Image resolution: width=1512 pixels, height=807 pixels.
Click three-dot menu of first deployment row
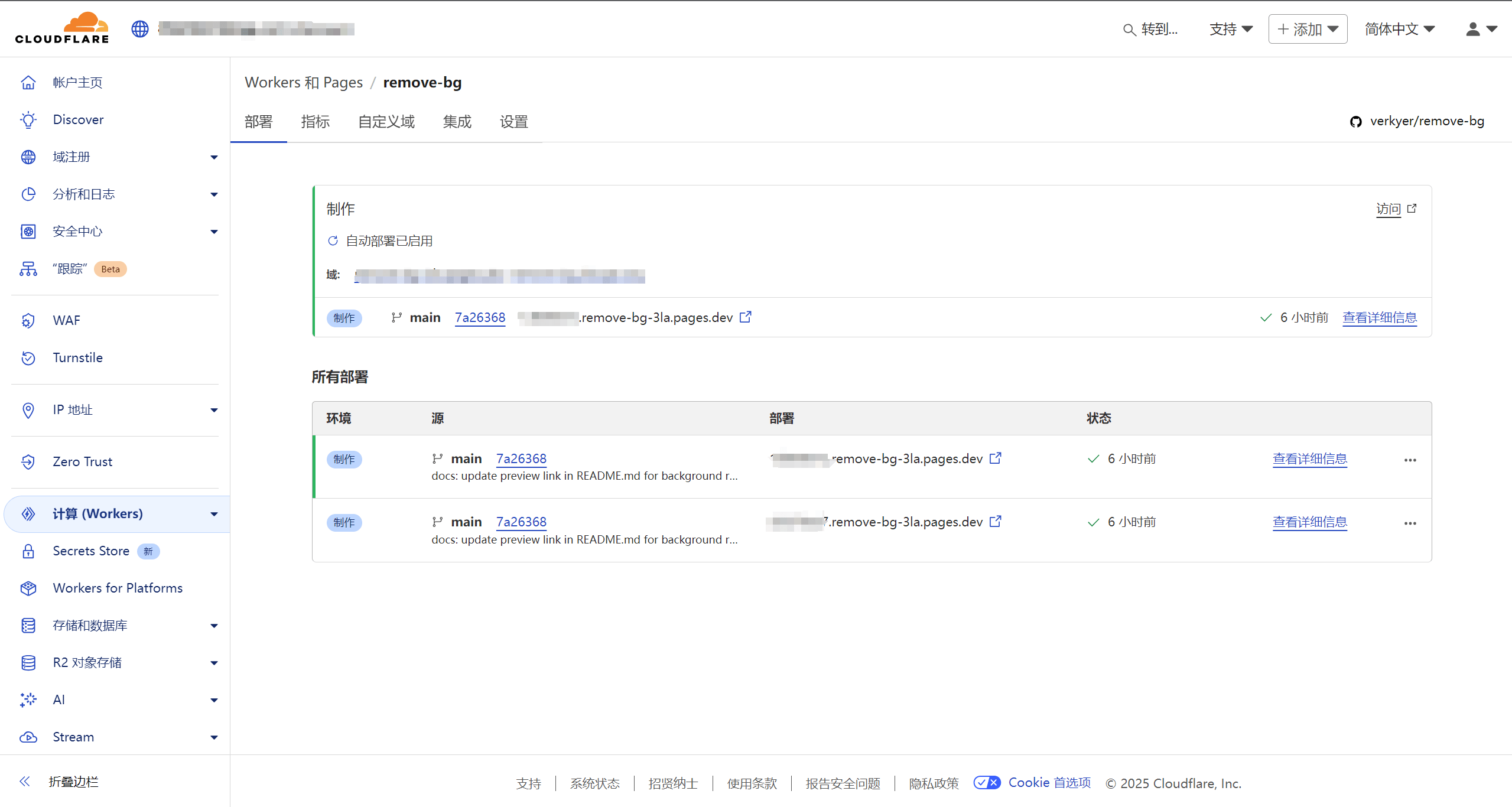coord(1410,460)
